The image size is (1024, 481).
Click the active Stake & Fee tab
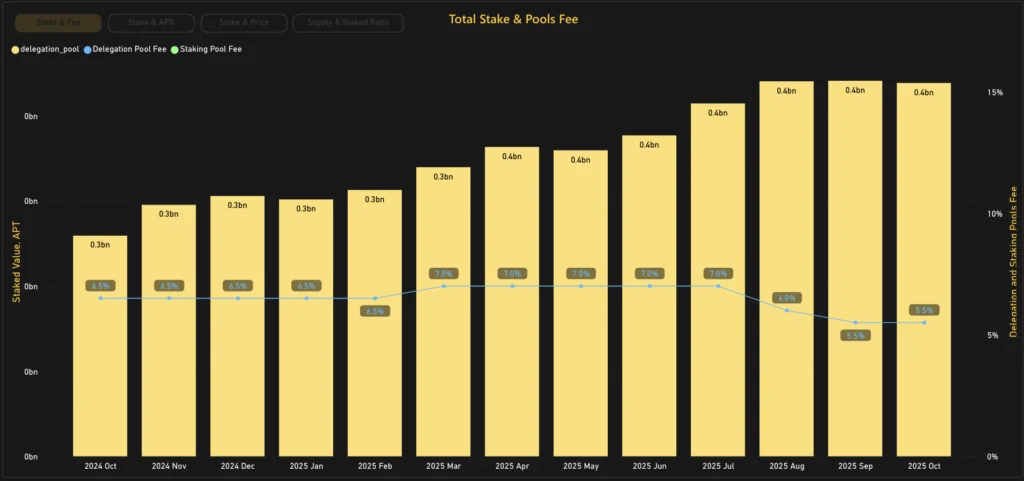click(x=58, y=22)
